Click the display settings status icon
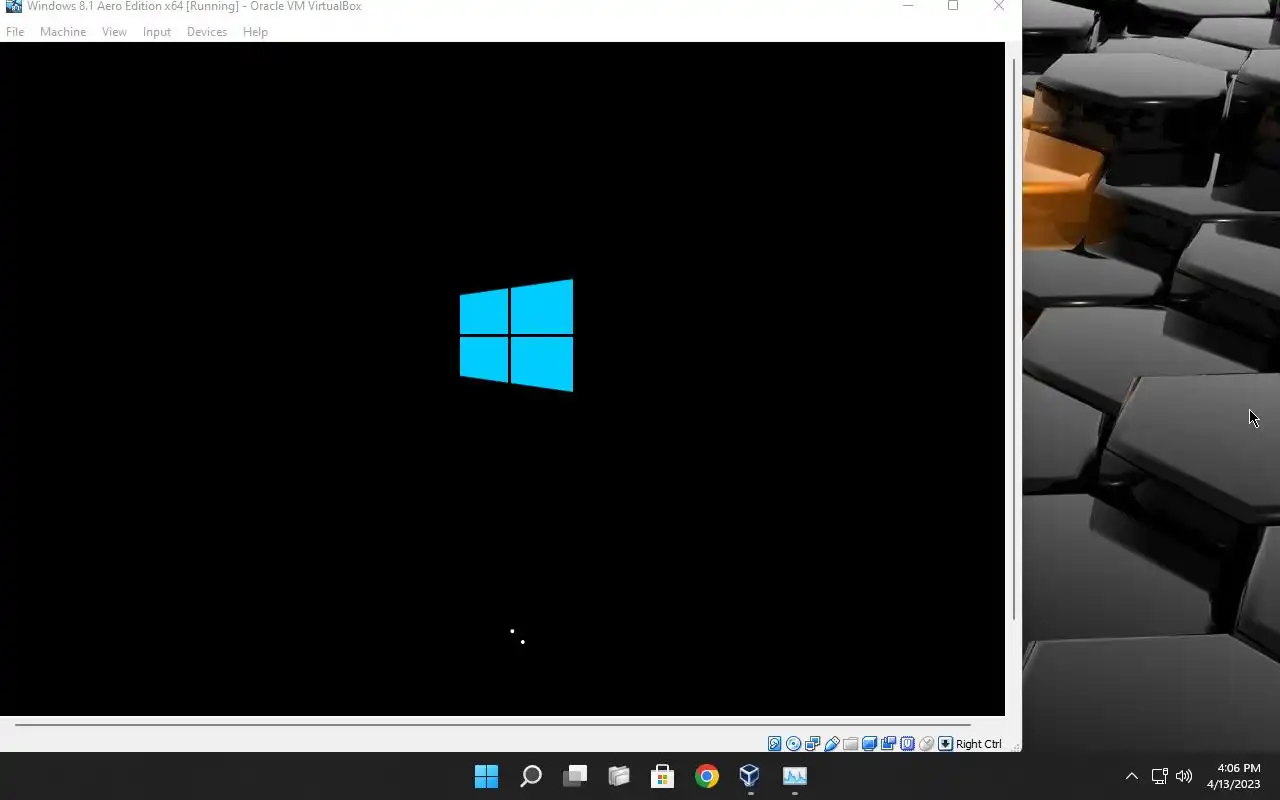 pyautogui.click(x=869, y=744)
